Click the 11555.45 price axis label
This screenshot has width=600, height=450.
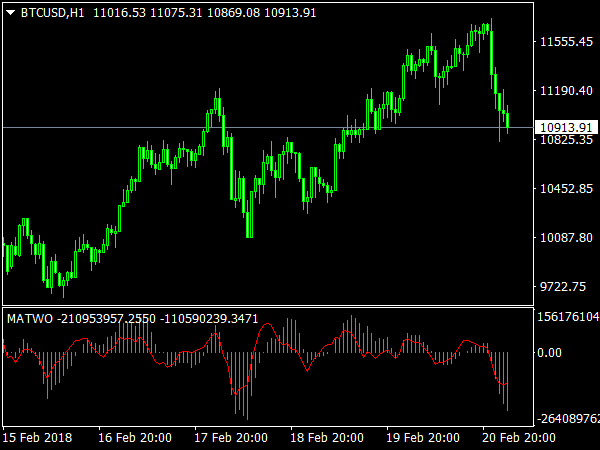point(566,42)
